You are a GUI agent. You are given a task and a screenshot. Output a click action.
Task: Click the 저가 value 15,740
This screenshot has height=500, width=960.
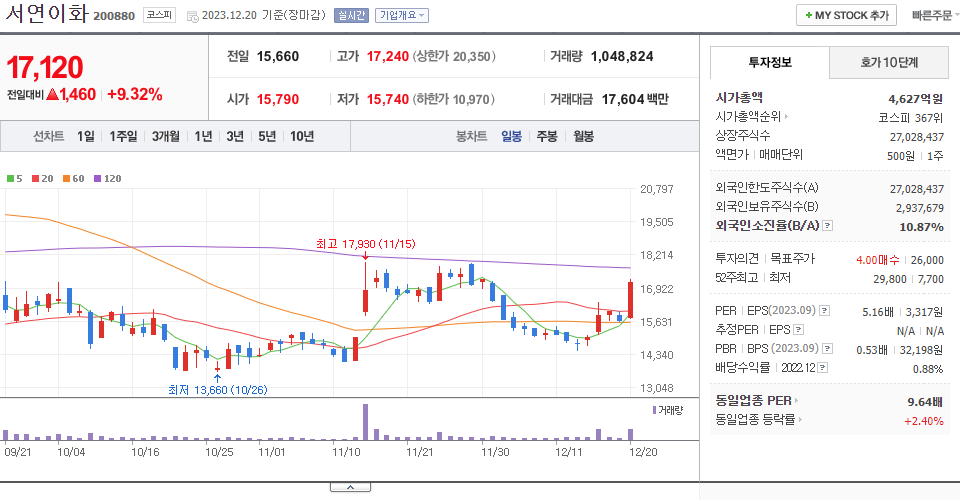pos(388,99)
